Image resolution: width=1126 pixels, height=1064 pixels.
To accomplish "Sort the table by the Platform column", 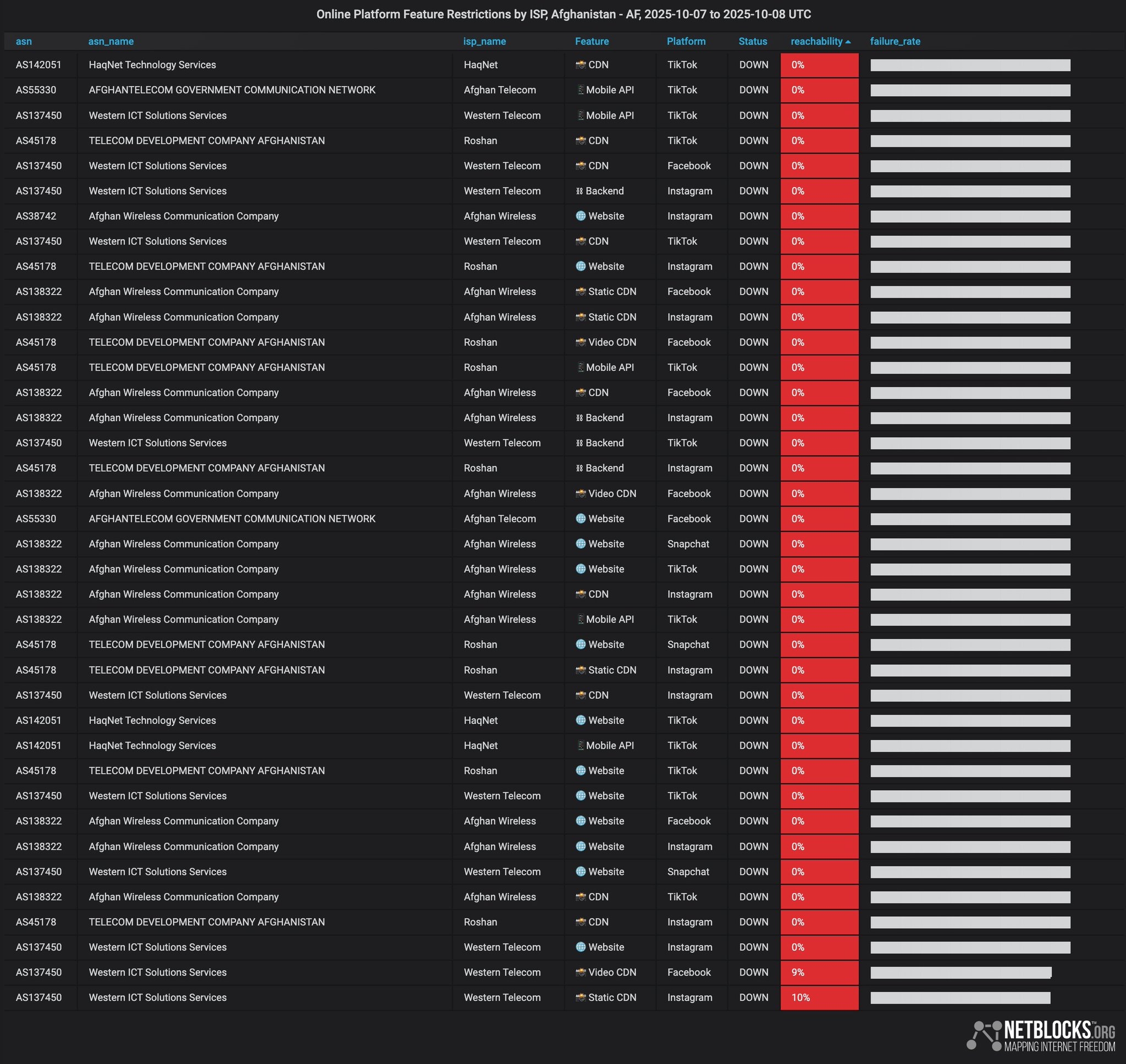I will tap(686, 41).
